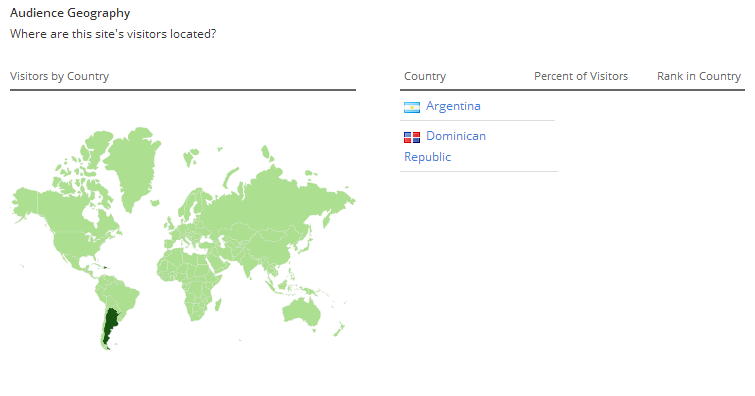Click the Audience Geography title
Screen dimensions: 755x396
point(70,13)
